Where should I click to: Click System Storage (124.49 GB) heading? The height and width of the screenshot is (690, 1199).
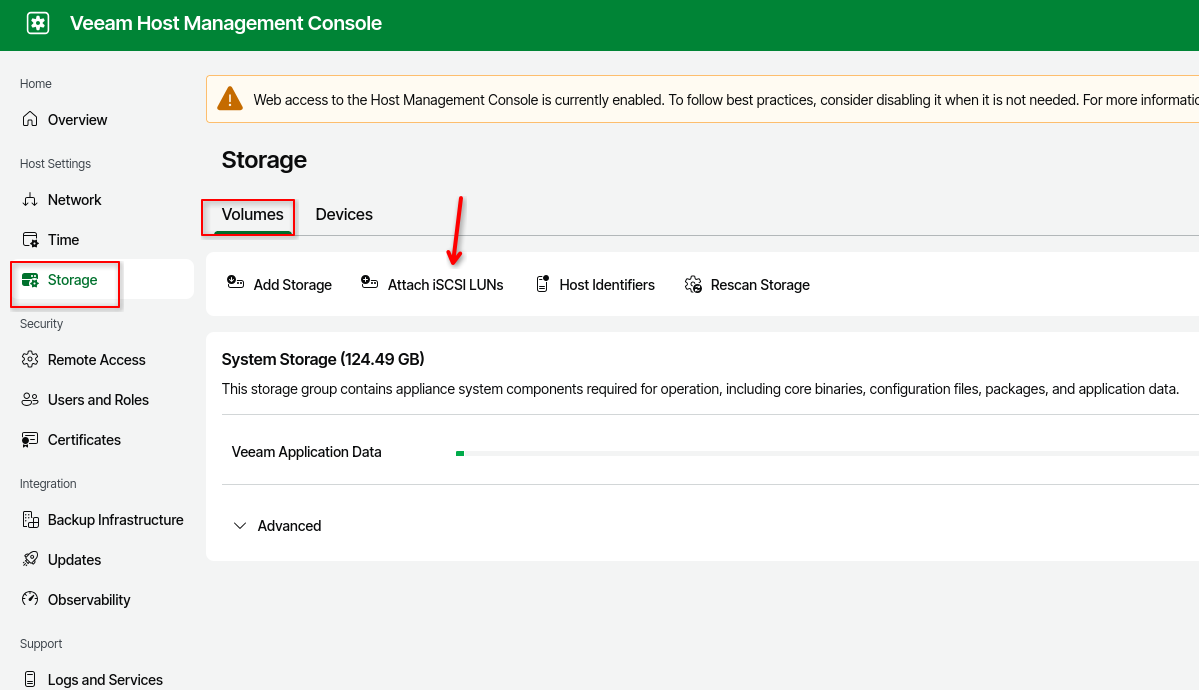[323, 359]
